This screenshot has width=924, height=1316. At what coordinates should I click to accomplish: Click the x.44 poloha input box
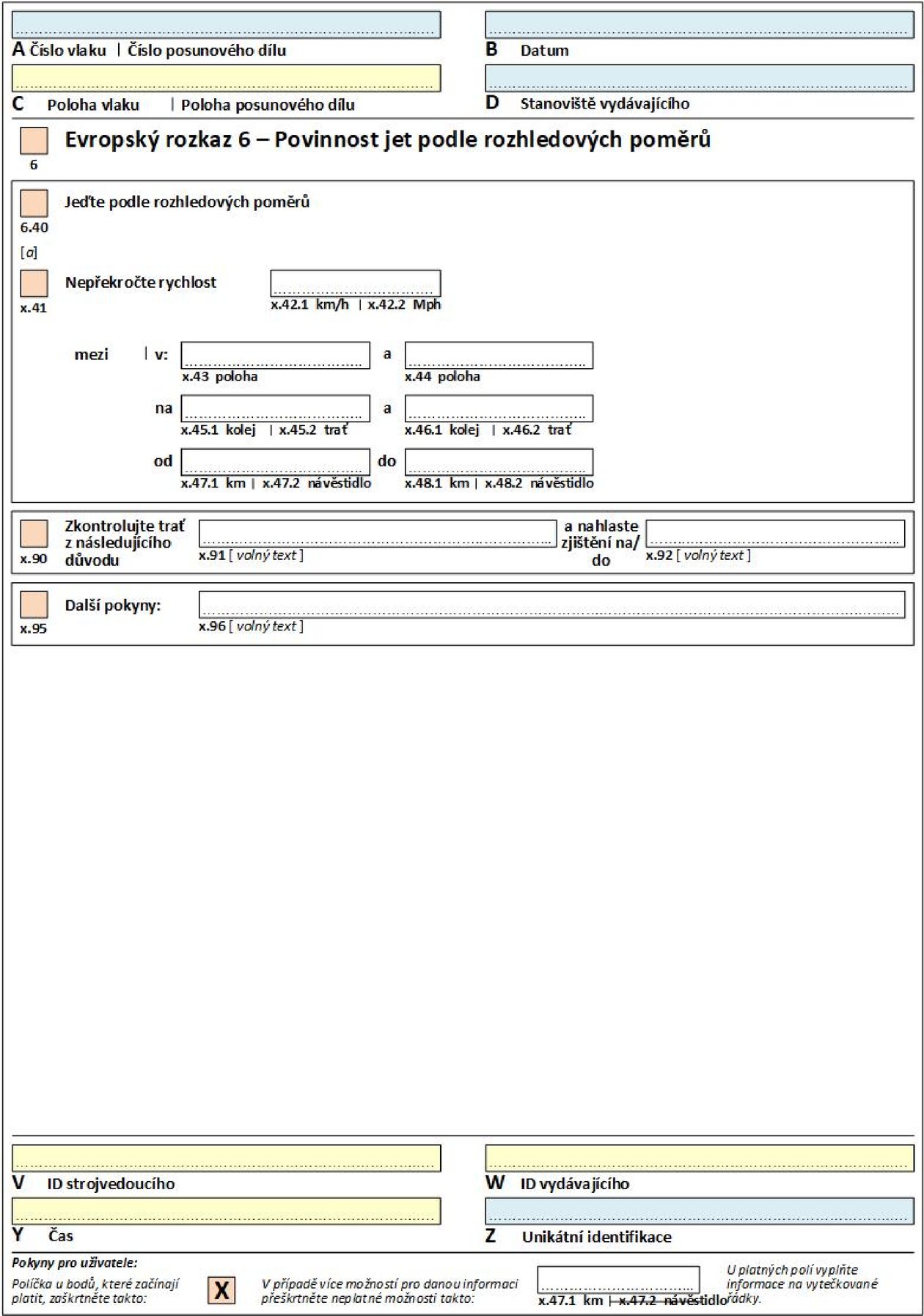click(499, 356)
